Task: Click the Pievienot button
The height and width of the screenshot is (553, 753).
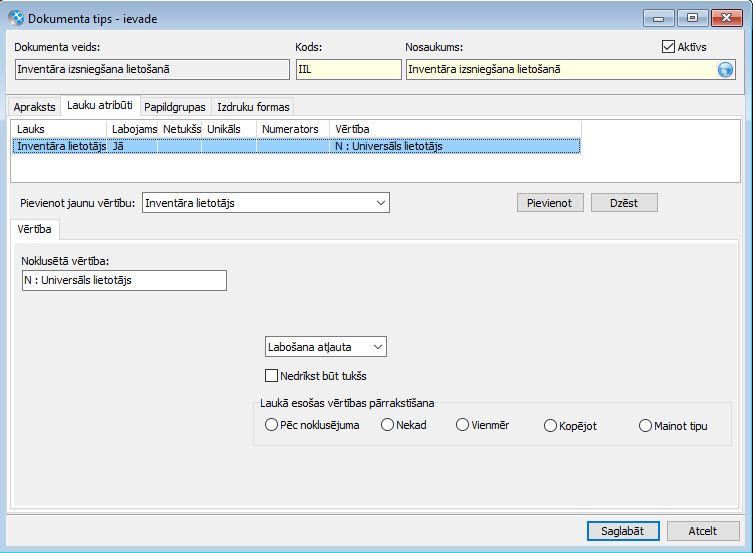Action: pos(550,203)
